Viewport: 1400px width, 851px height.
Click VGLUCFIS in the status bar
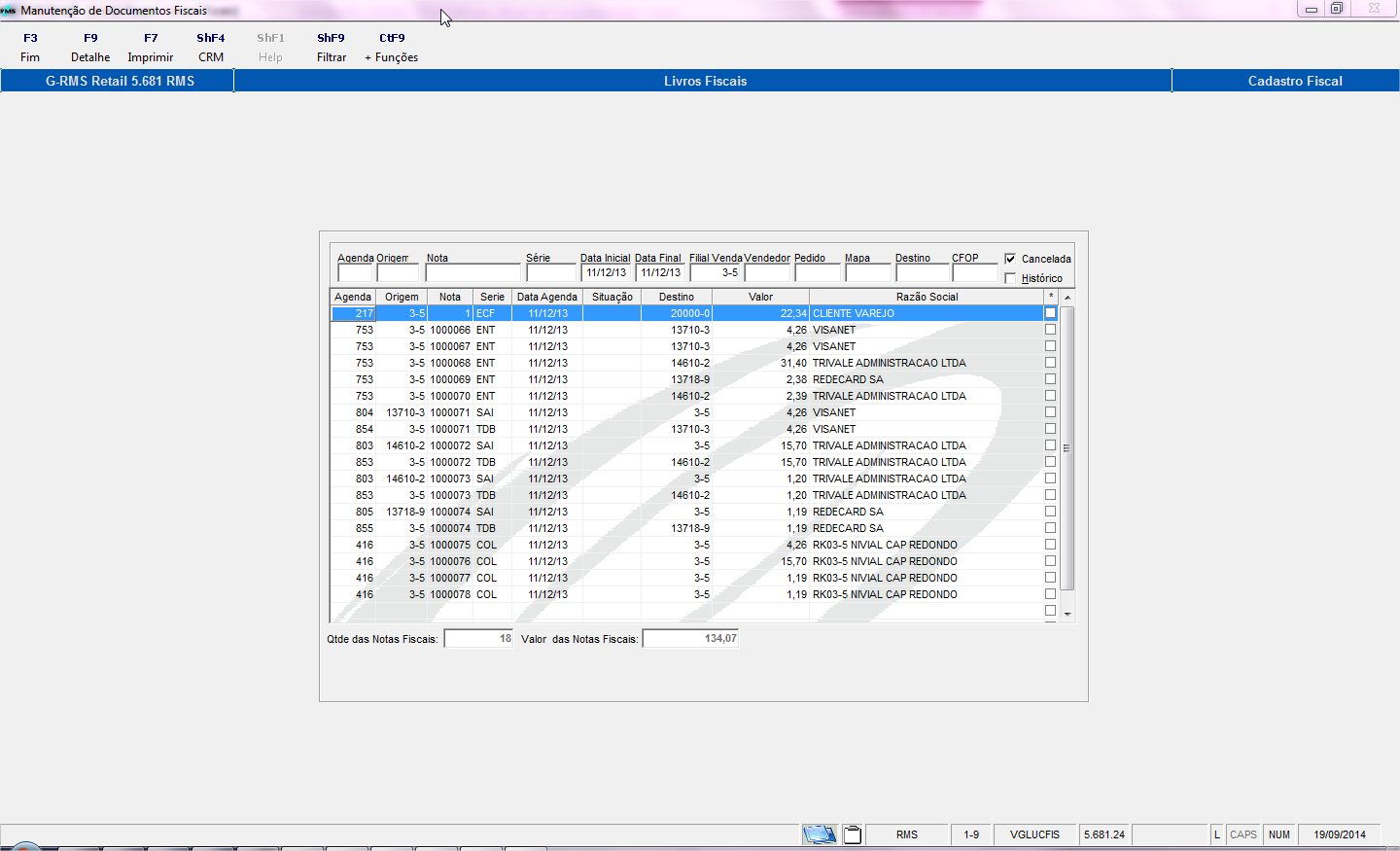[x=1034, y=834]
